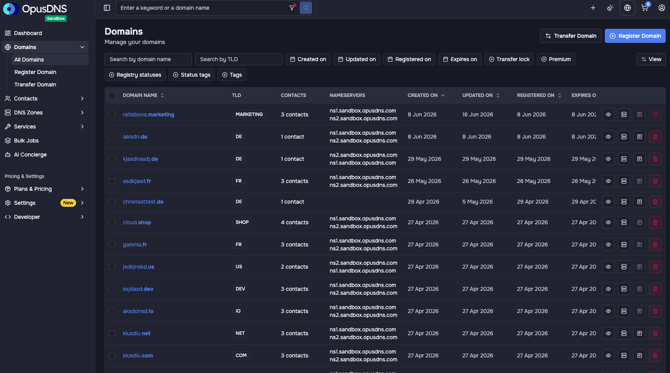Click the blue Register Domain button

[635, 36]
